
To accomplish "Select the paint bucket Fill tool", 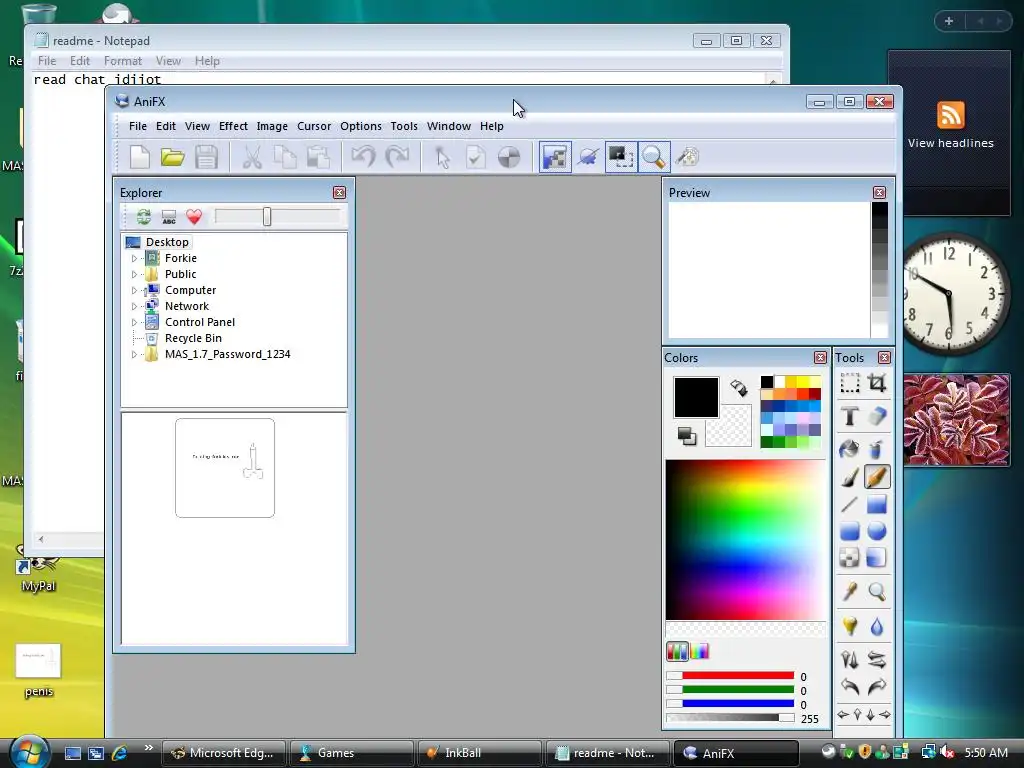I will click(850, 449).
